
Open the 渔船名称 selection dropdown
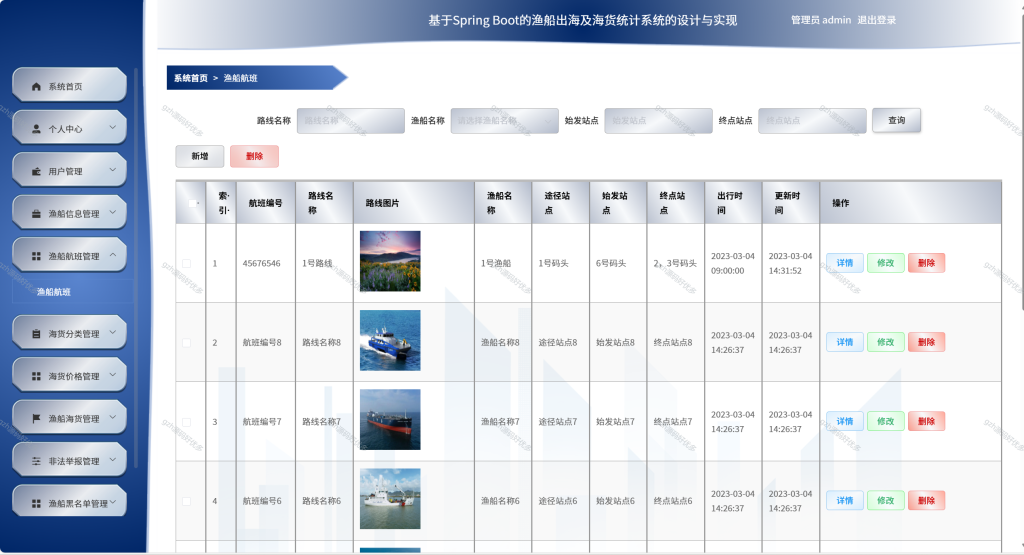pos(504,121)
